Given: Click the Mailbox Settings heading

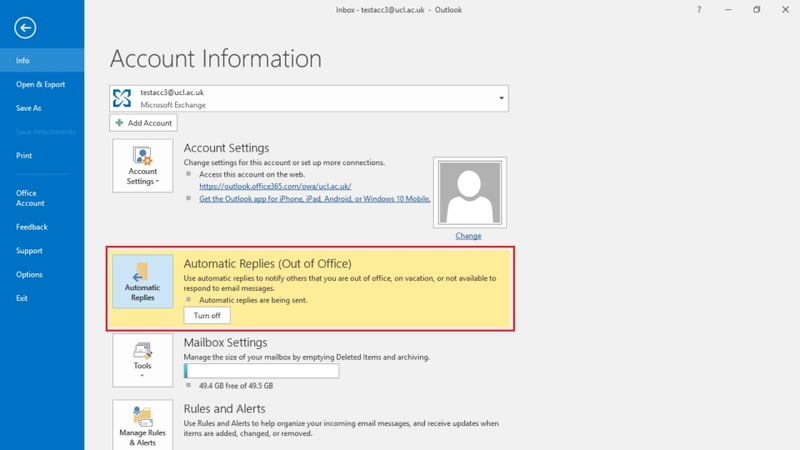Looking at the screenshot, I should pos(226,342).
